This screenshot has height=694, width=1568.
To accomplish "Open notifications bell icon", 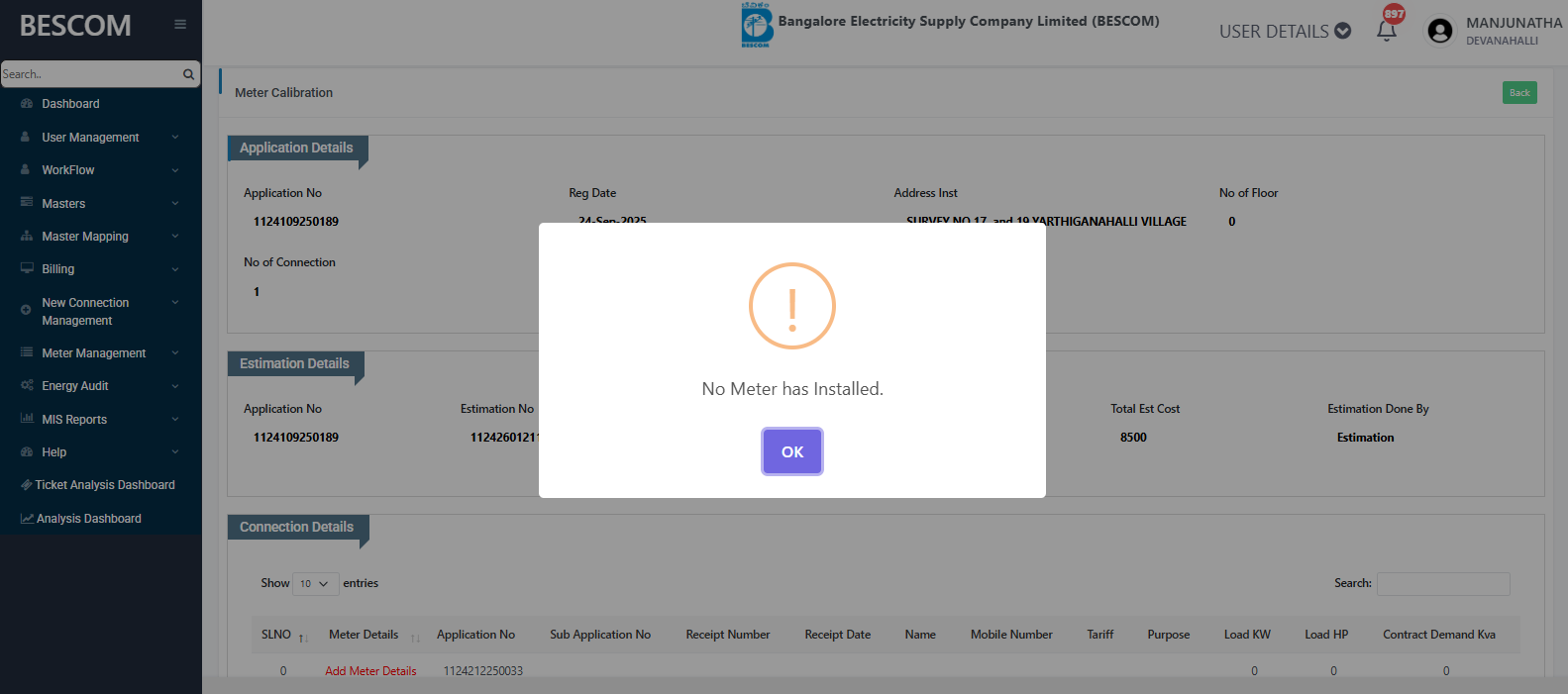I will 1387,31.
